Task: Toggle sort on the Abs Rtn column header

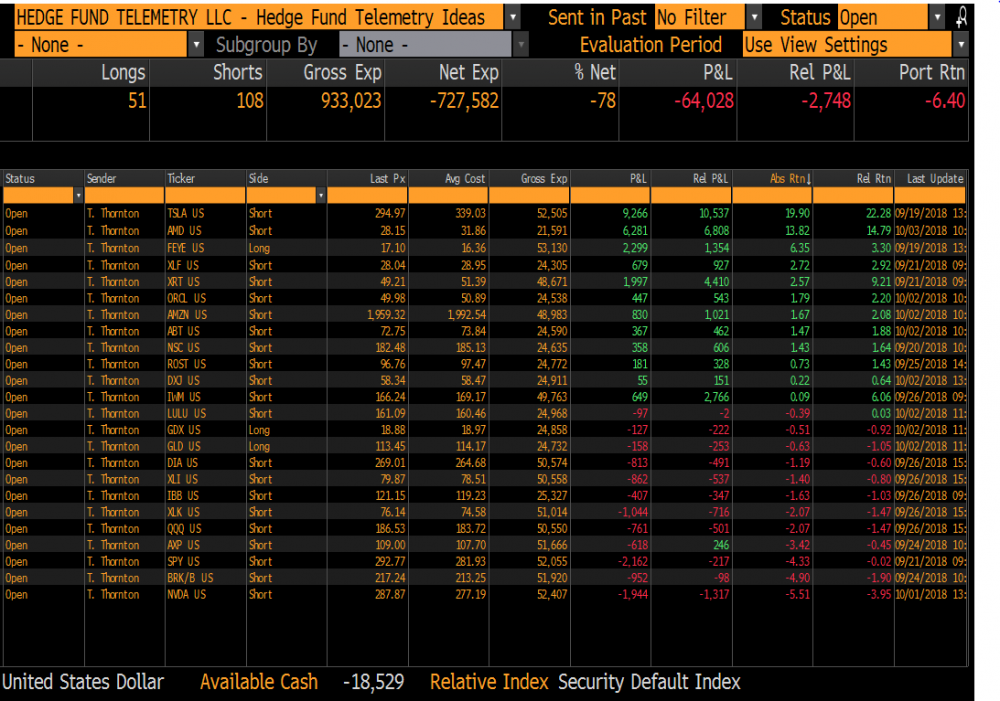Action: 790,179
